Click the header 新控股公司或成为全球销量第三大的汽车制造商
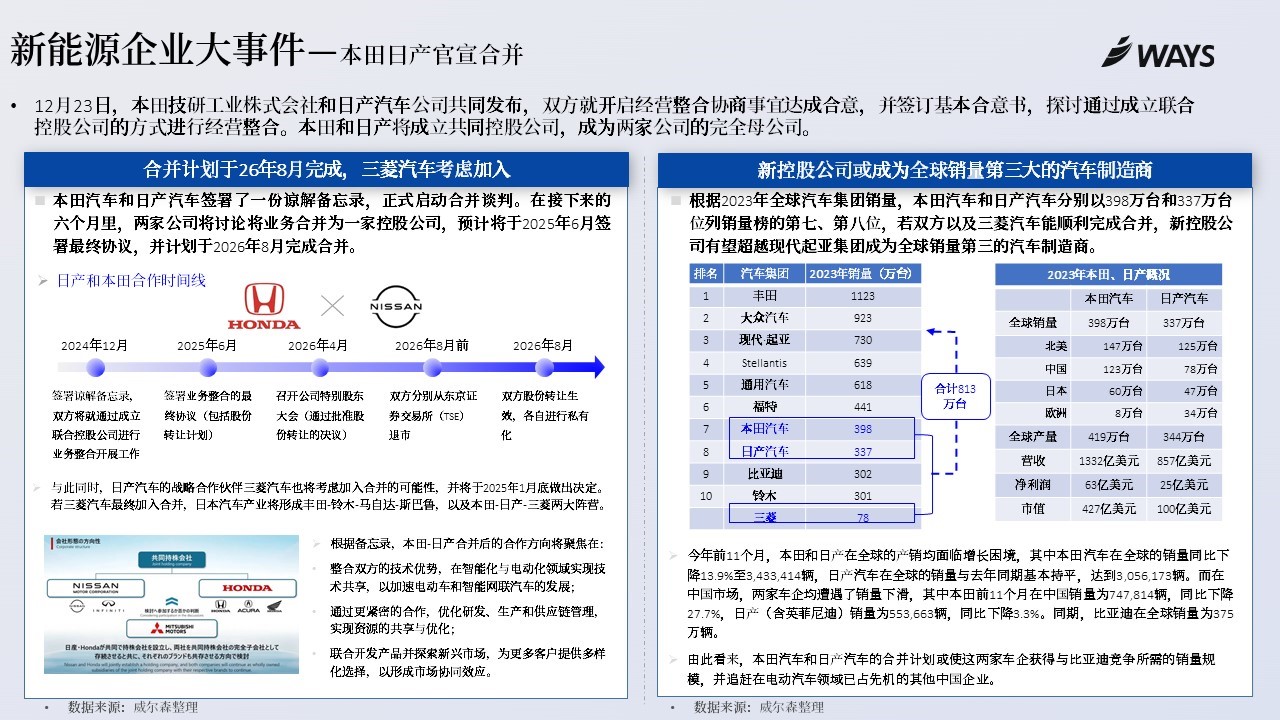 pyautogui.click(x=955, y=169)
